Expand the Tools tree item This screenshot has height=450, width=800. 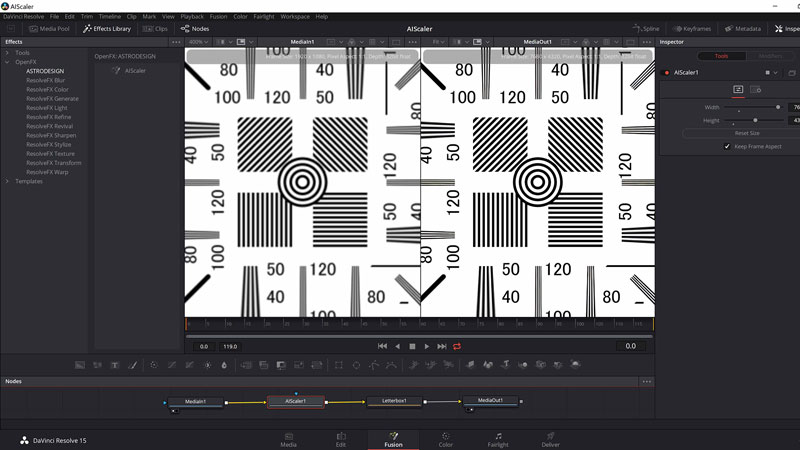9,53
